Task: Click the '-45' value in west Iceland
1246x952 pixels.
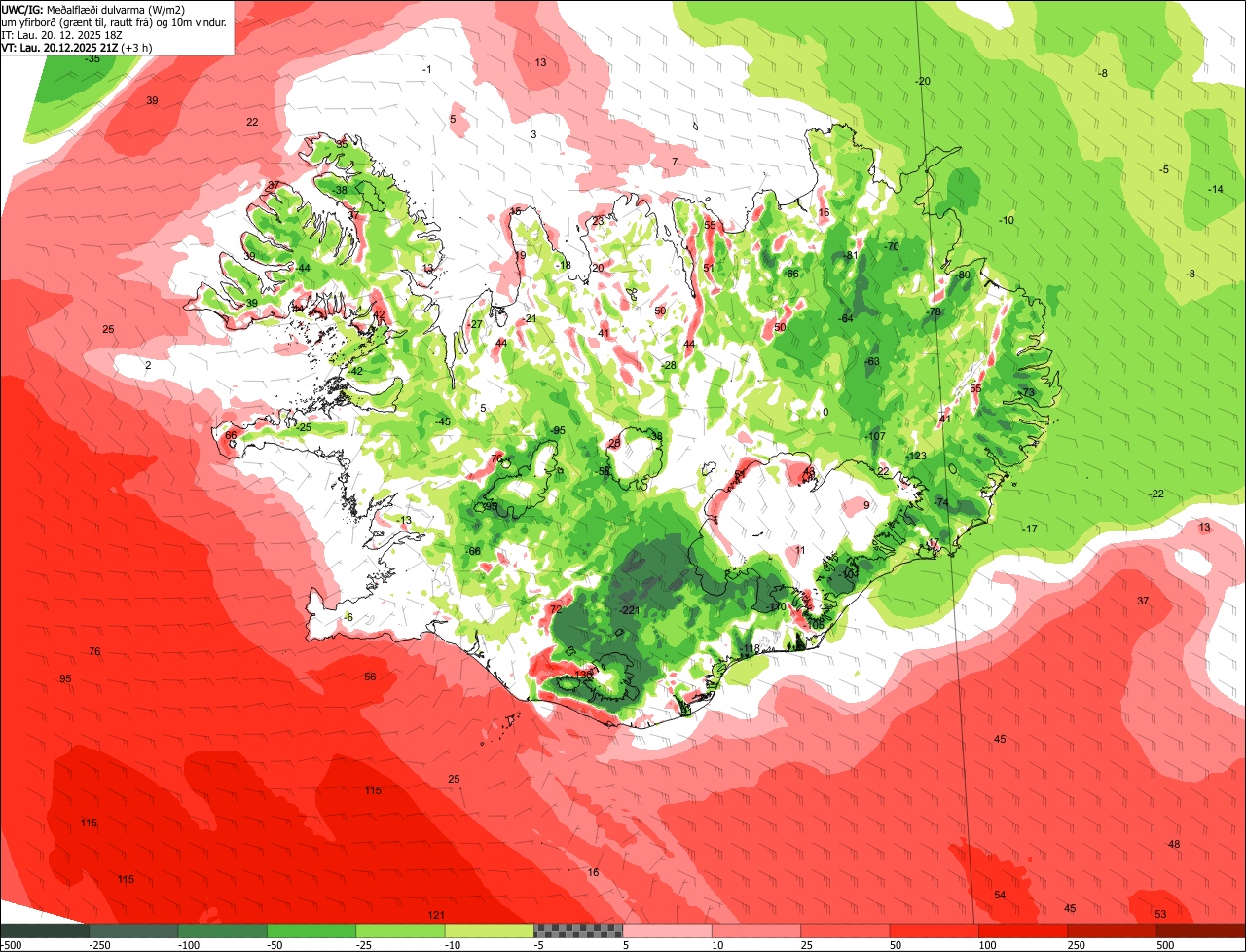Action: (443, 421)
